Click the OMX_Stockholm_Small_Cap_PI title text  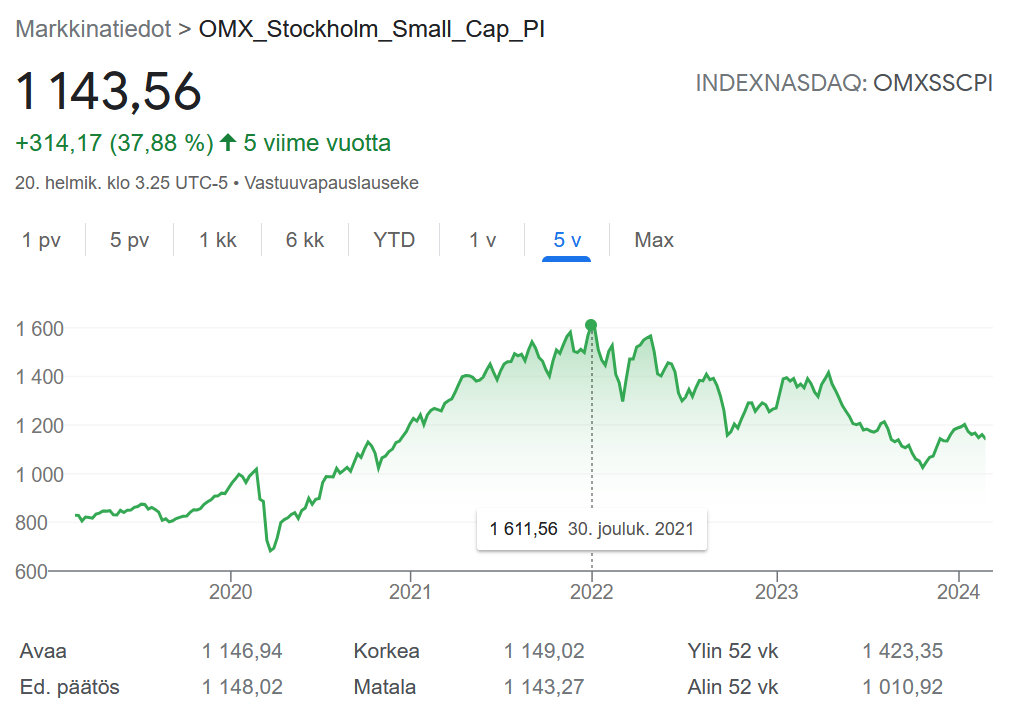pyautogui.click(x=372, y=29)
